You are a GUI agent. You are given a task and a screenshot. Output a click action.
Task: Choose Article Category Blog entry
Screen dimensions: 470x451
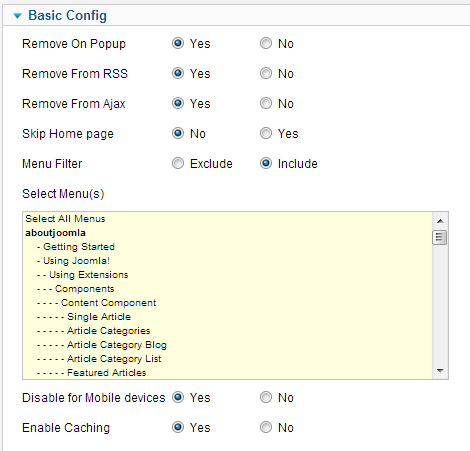pos(227,345)
